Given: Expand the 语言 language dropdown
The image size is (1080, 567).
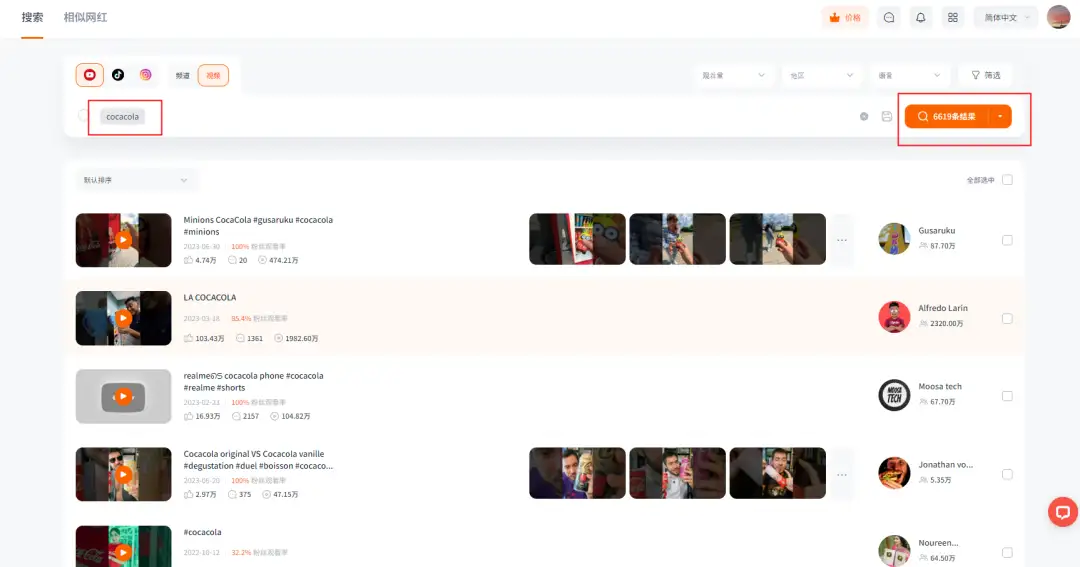Looking at the screenshot, I should click(909, 75).
